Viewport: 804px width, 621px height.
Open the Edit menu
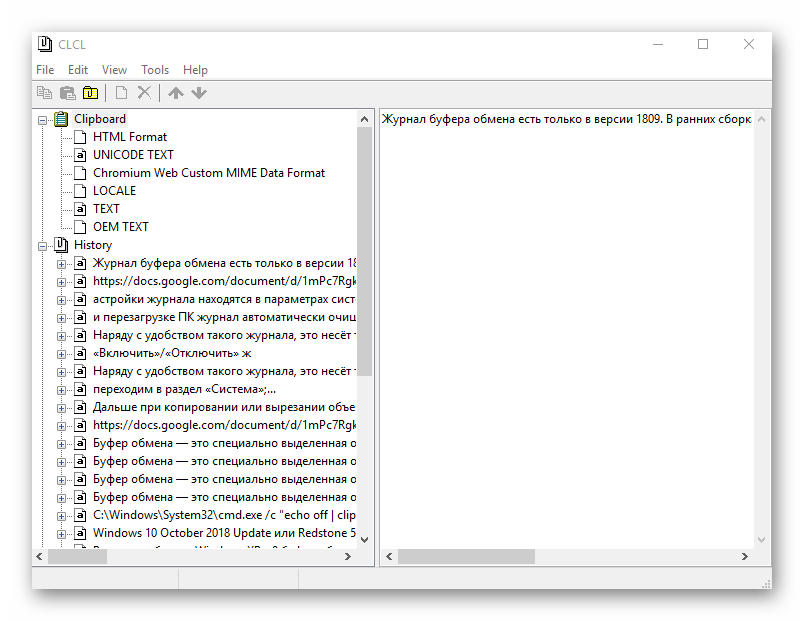click(78, 70)
